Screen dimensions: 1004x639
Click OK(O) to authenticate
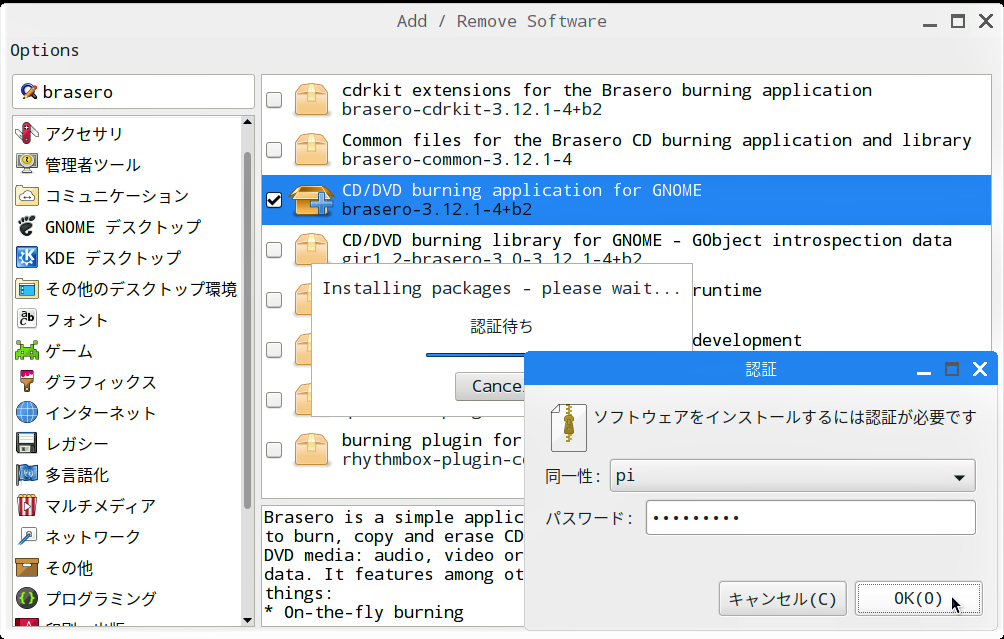tap(918, 599)
